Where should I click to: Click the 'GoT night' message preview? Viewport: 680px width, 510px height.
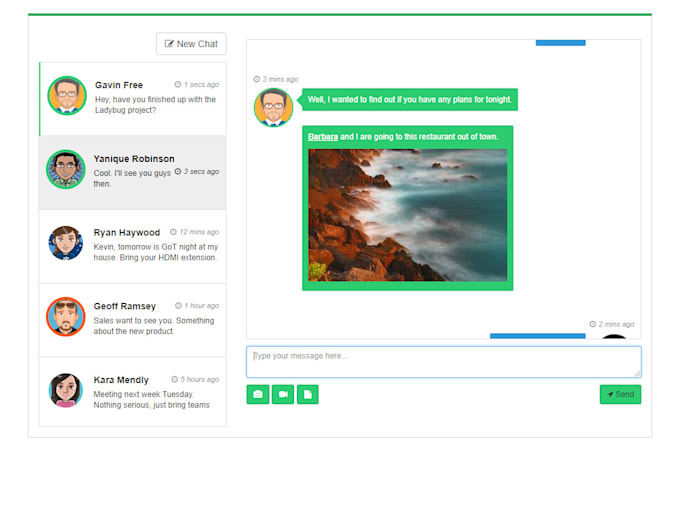[156, 252]
